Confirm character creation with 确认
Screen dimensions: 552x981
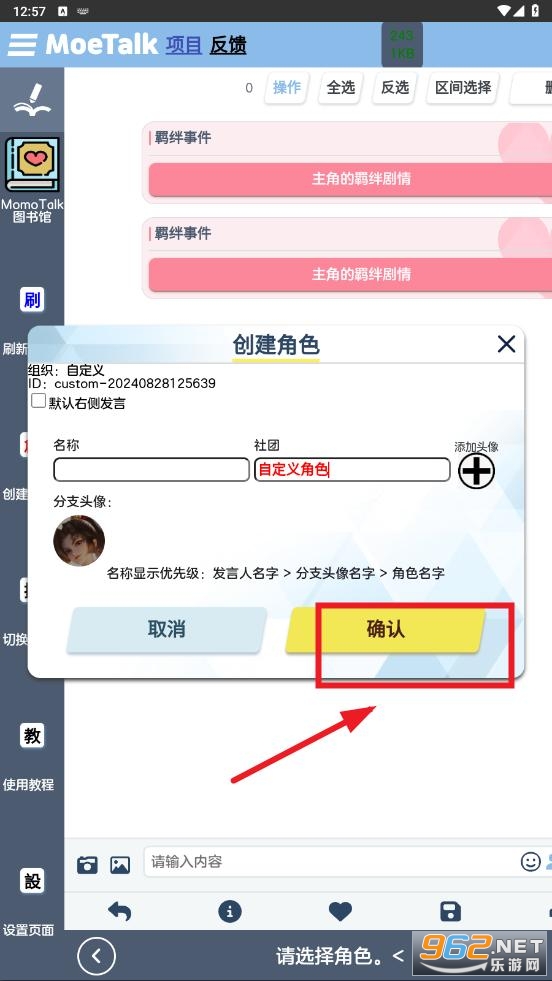coord(386,629)
